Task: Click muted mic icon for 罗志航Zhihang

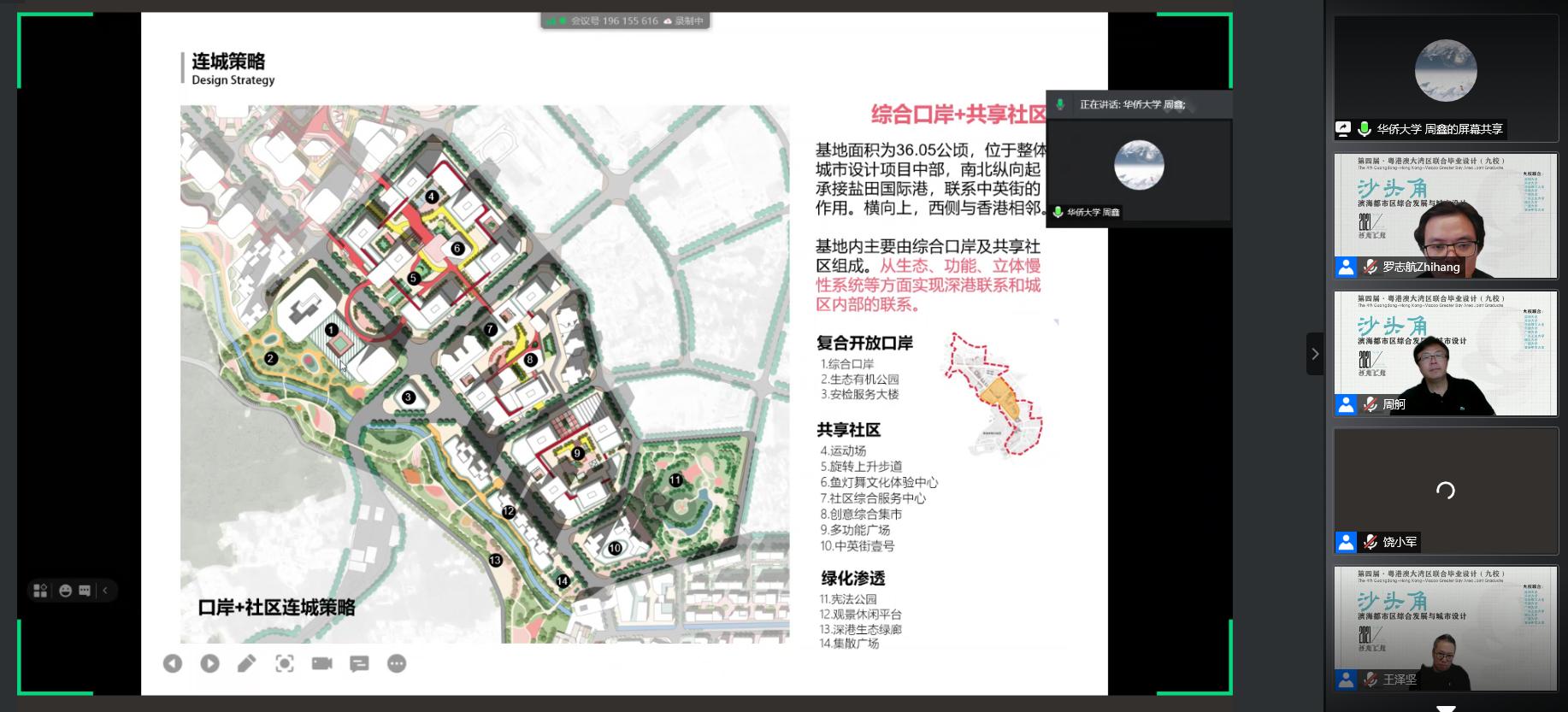Action: 1371,267
